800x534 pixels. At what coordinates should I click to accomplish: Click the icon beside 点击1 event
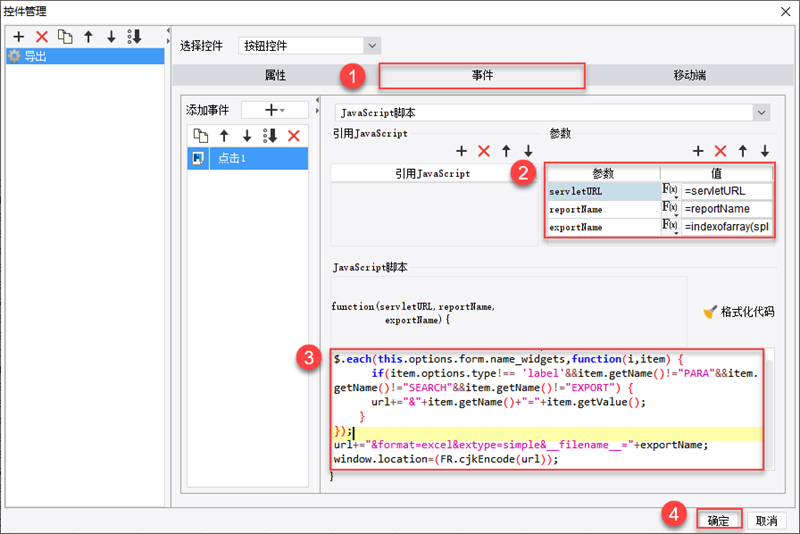198,159
